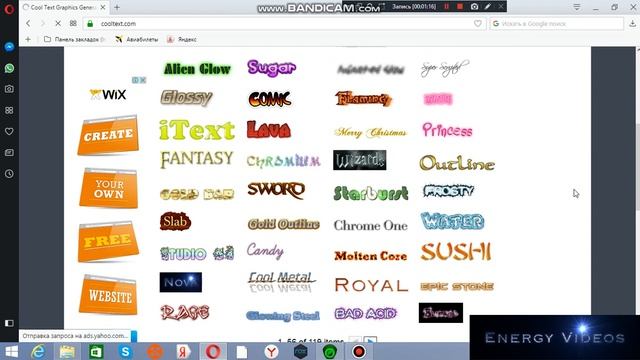
Task: Open the tab menu icon near window controls
Action: coord(577,7)
